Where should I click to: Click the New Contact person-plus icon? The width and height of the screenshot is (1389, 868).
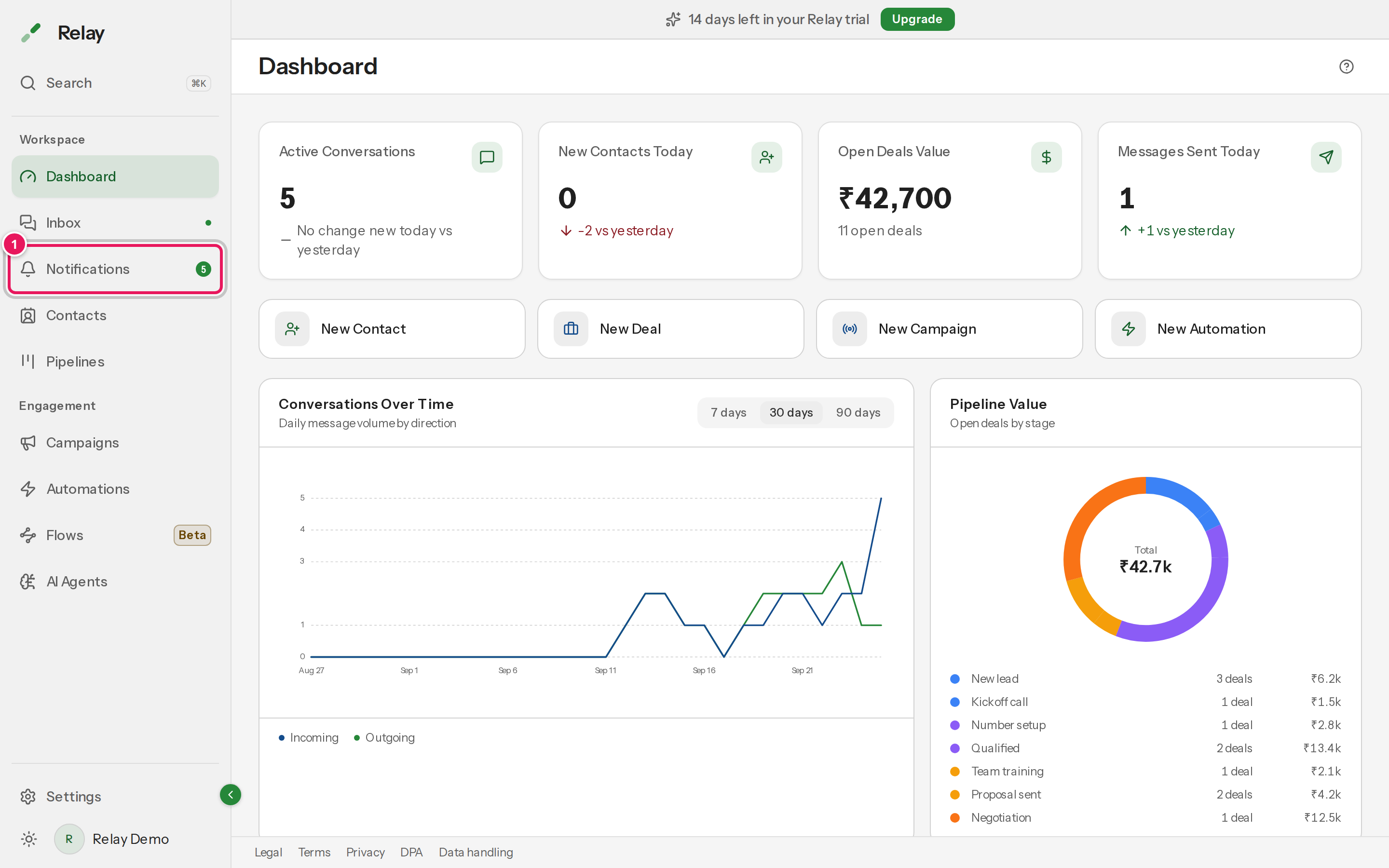(x=292, y=329)
